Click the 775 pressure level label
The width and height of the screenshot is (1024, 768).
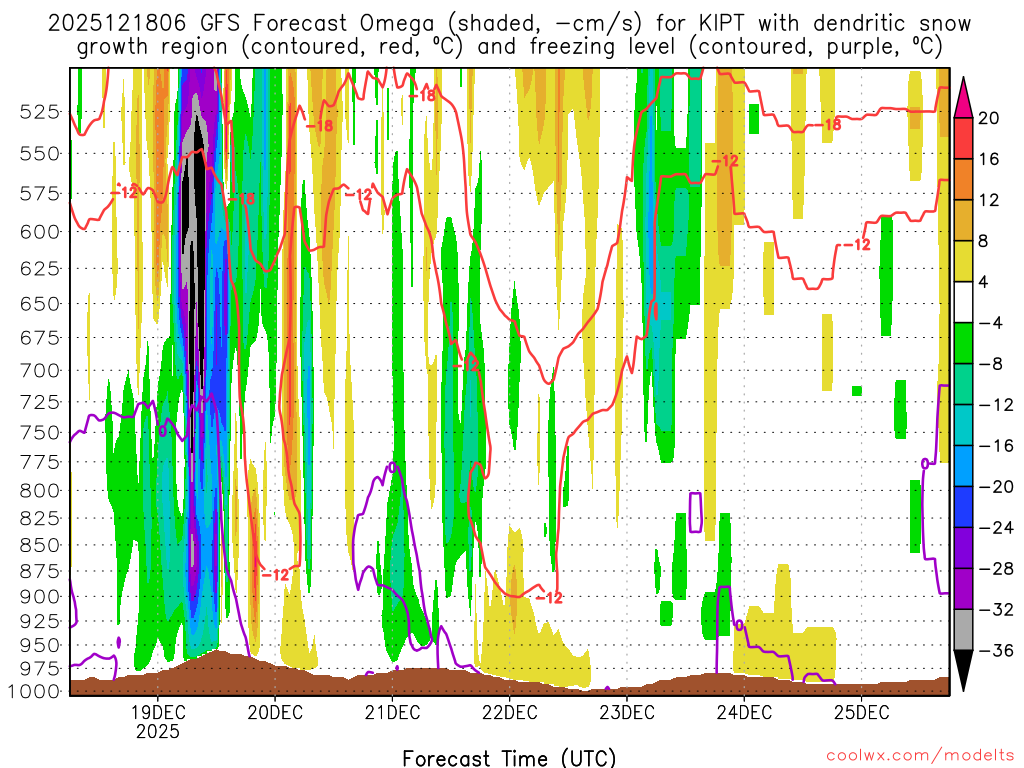(x=40, y=462)
